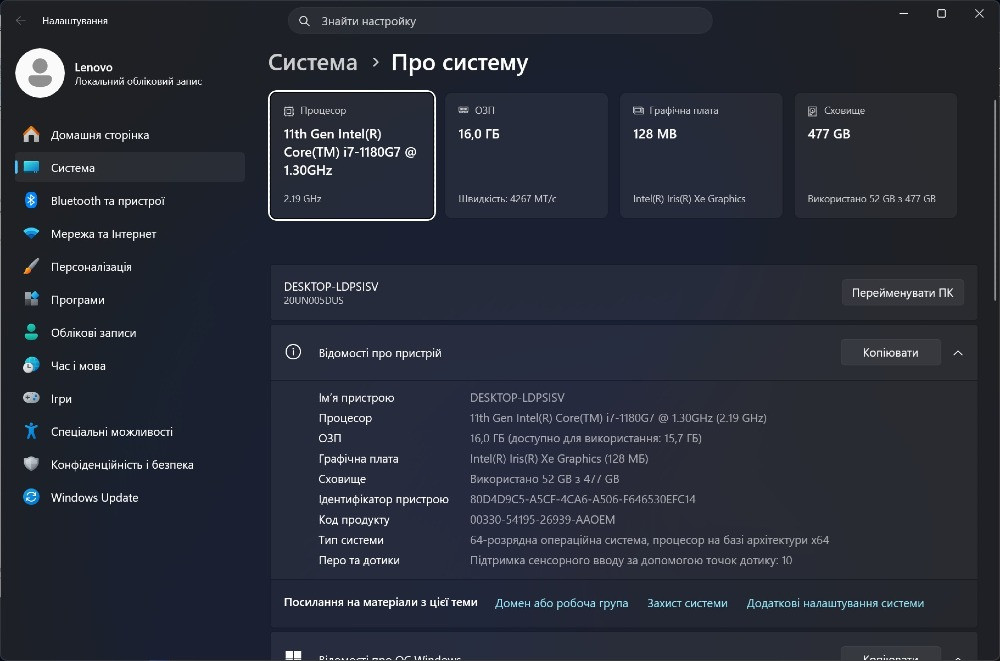Click ОЗП value 16,0 ГБ доступно row
The width and height of the screenshot is (1000, 661).
[x=586, y=438]
